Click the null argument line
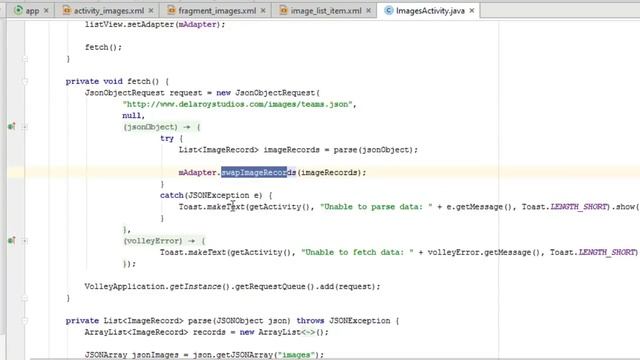This screenshot has height=360, width=640. (x=133, y=116)
